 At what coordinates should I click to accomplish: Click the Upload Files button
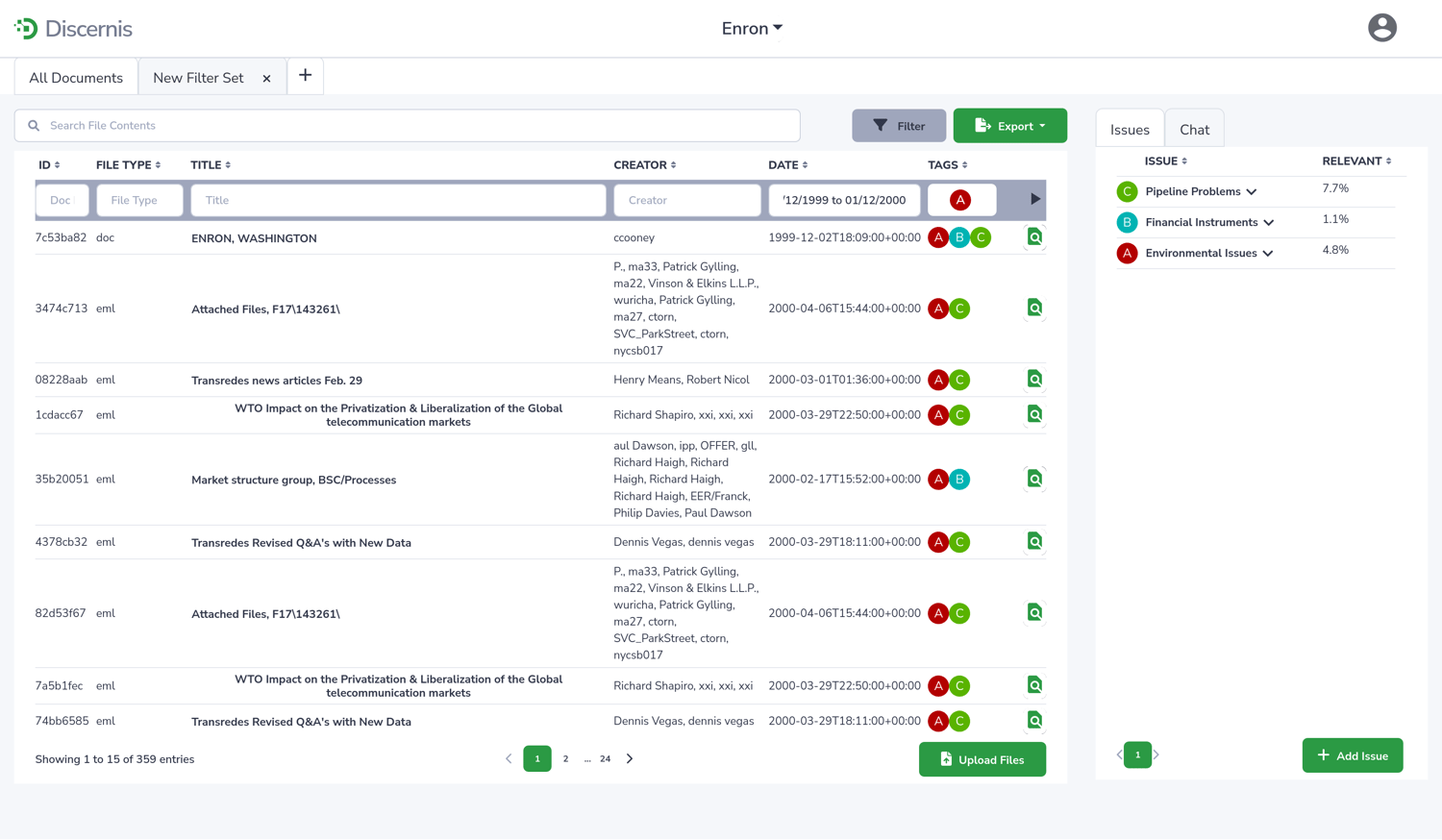982,759
